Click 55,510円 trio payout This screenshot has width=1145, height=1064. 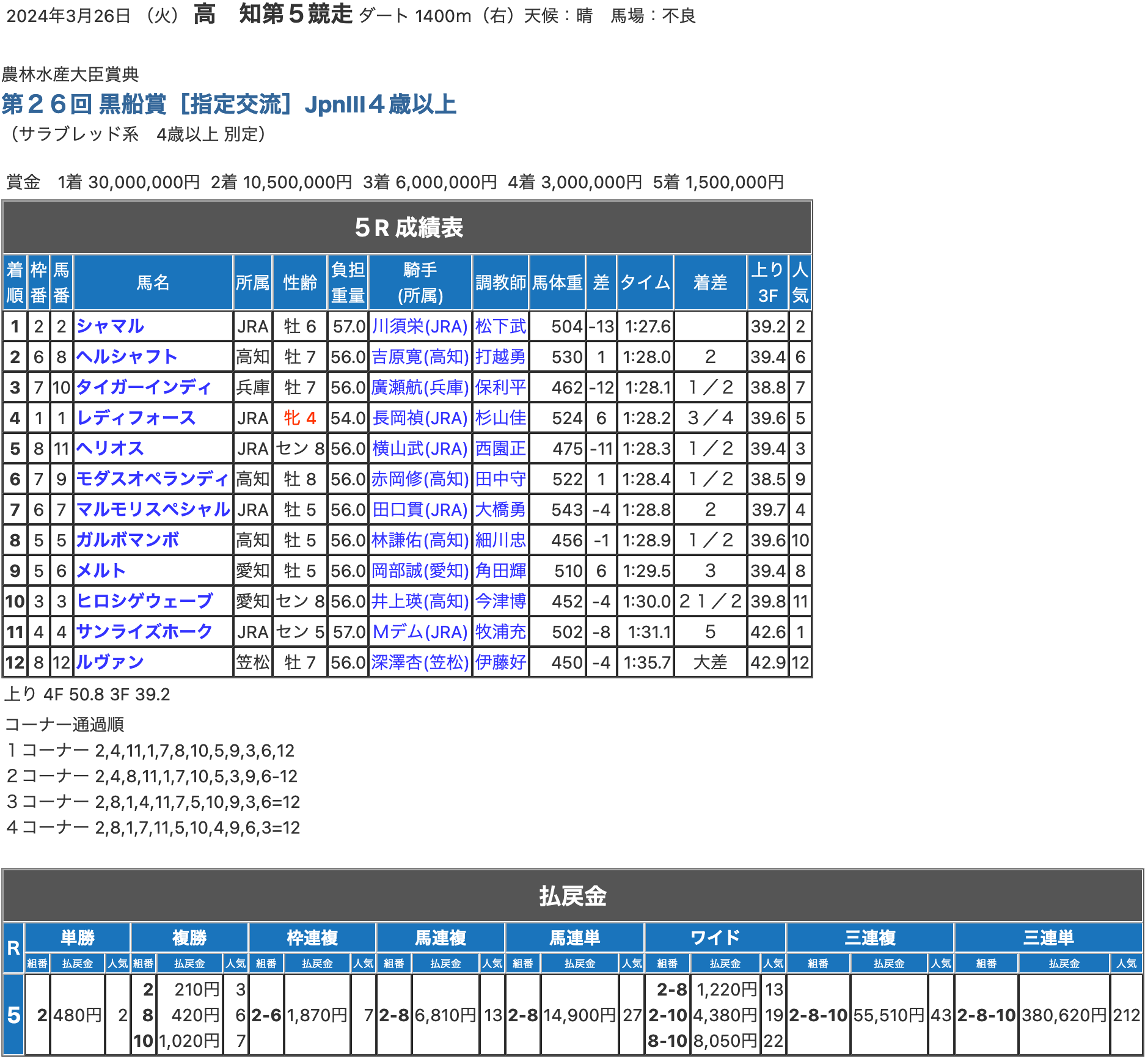889,1015
